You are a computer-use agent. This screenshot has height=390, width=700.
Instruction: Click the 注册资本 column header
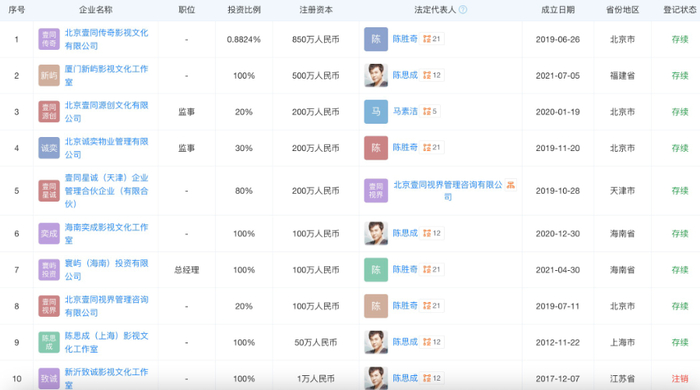316,9
